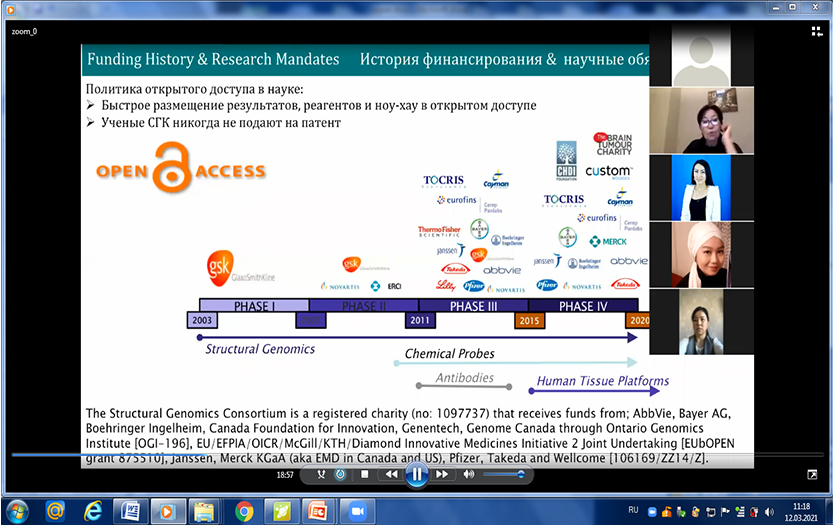833x525 pixels.
Task: Click the Open Access logo
Action: (x=181, y=168)
